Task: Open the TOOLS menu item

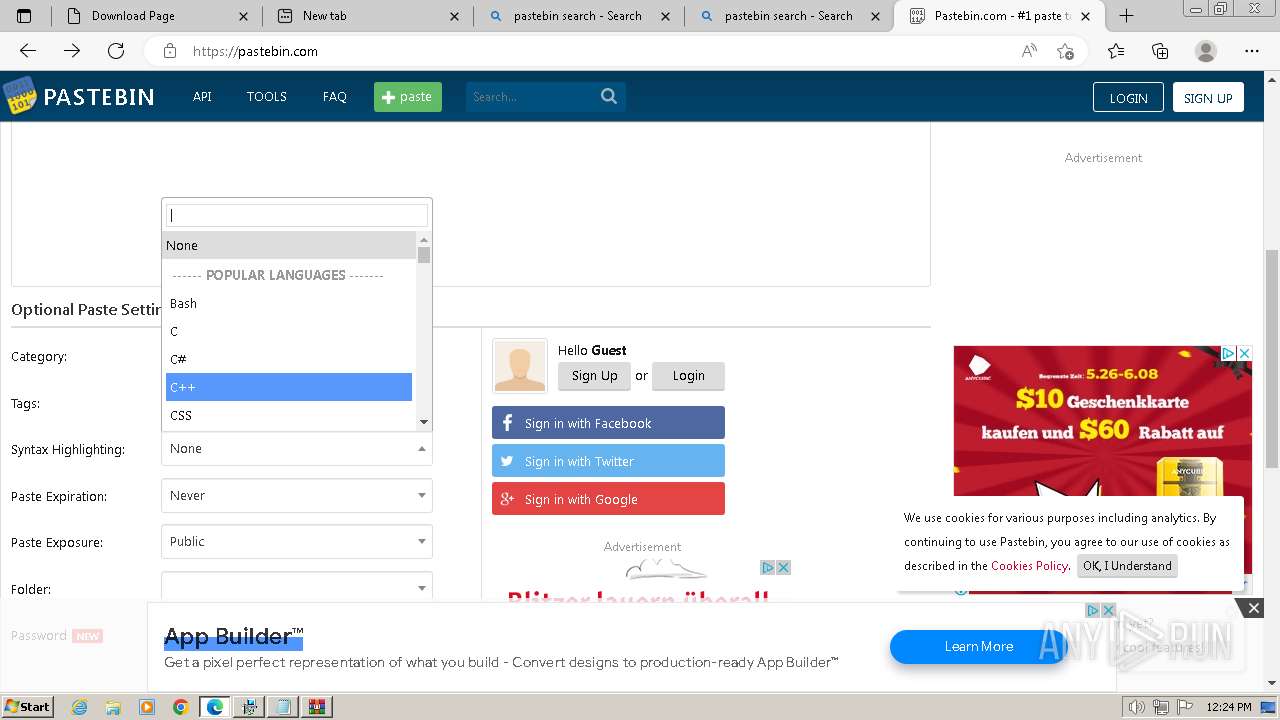Action: point(267,96)
